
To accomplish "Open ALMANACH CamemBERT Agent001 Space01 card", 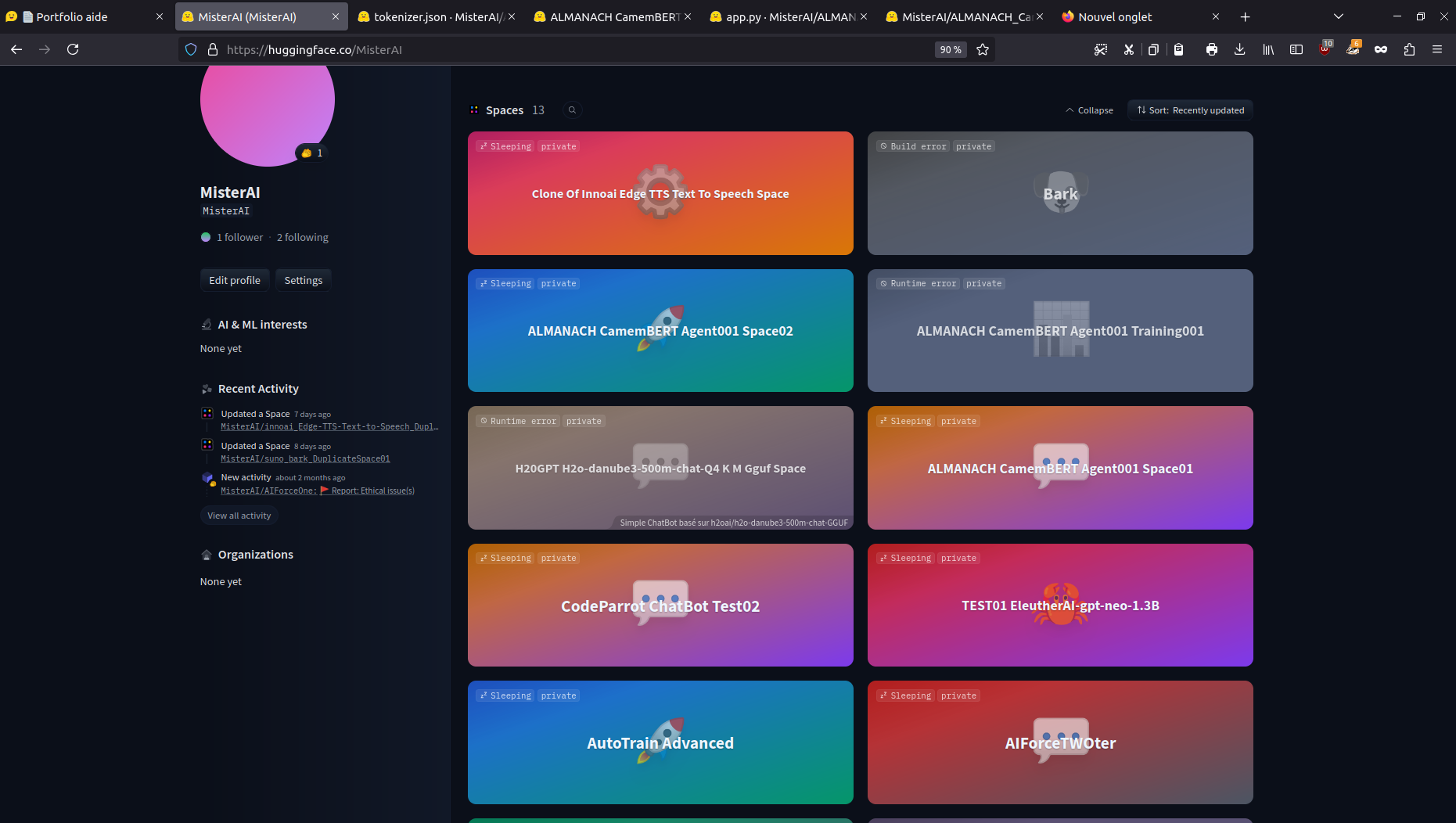I will pos(1060,468).
